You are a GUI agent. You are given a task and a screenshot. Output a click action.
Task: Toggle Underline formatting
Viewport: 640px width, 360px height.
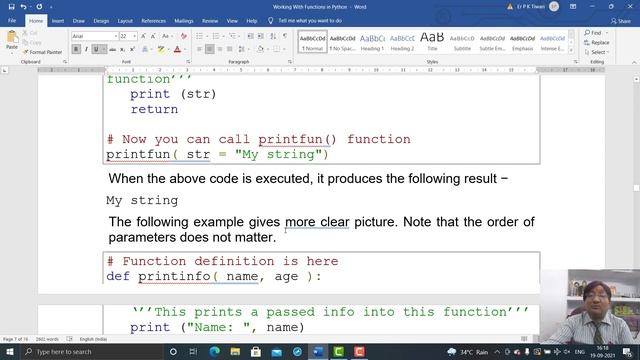(96, 49)
